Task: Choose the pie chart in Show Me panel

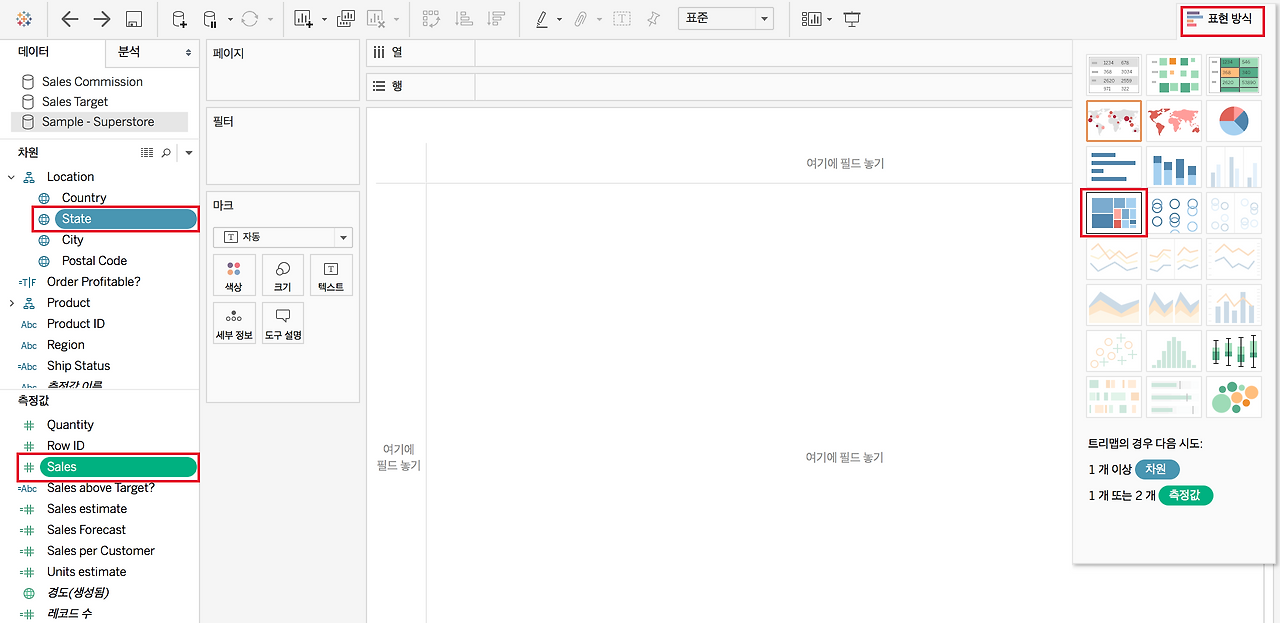Action: 1233,120
